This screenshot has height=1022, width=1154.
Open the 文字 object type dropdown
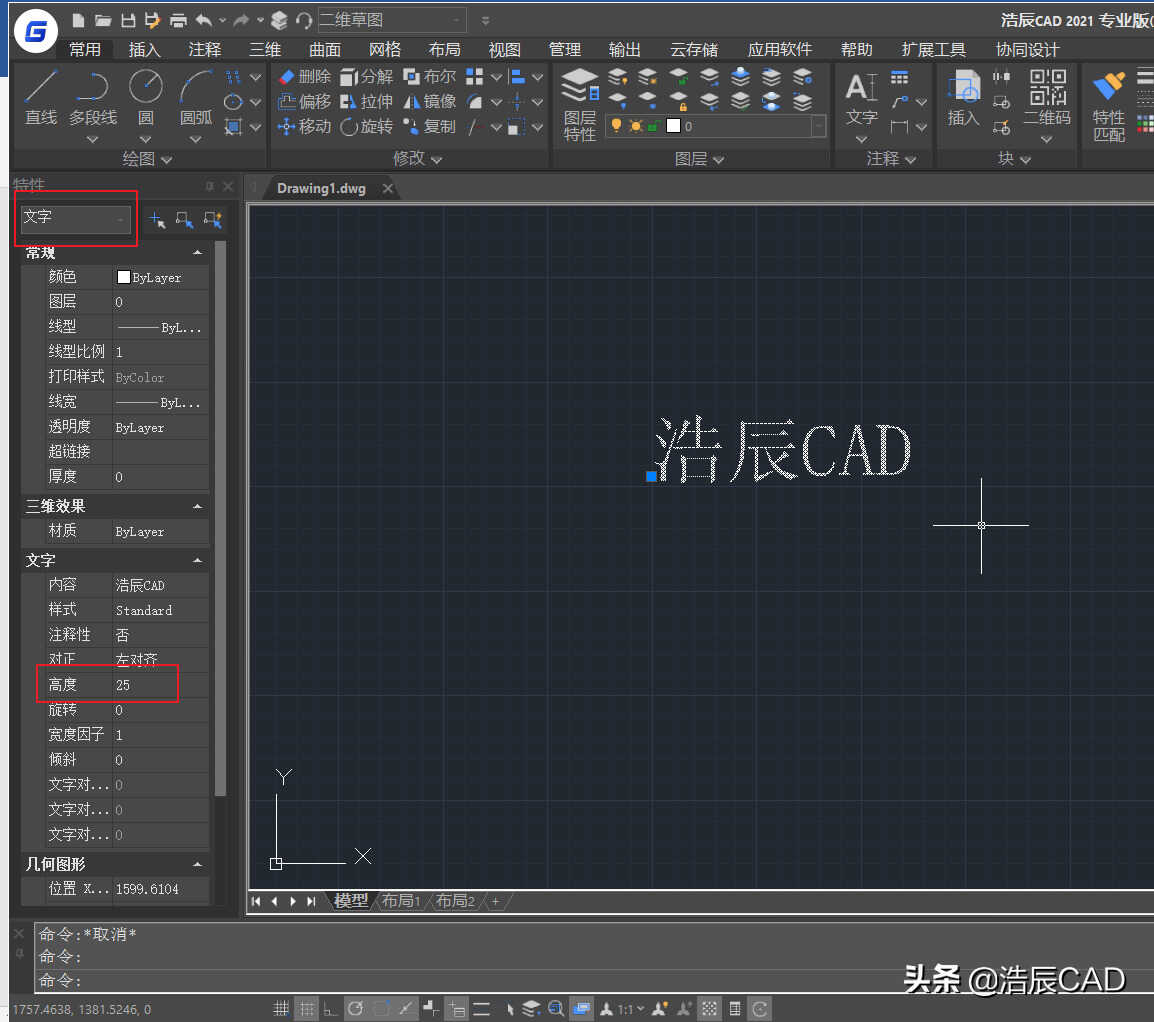point(76,219)
